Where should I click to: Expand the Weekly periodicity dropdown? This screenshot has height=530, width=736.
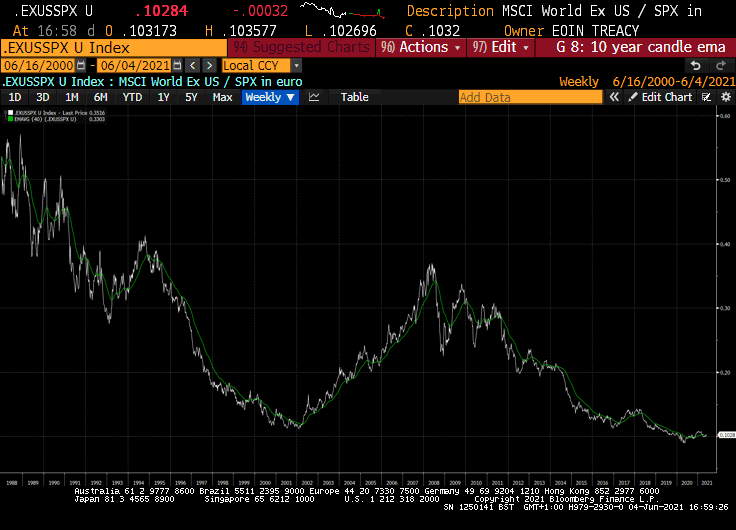[270, 97]
